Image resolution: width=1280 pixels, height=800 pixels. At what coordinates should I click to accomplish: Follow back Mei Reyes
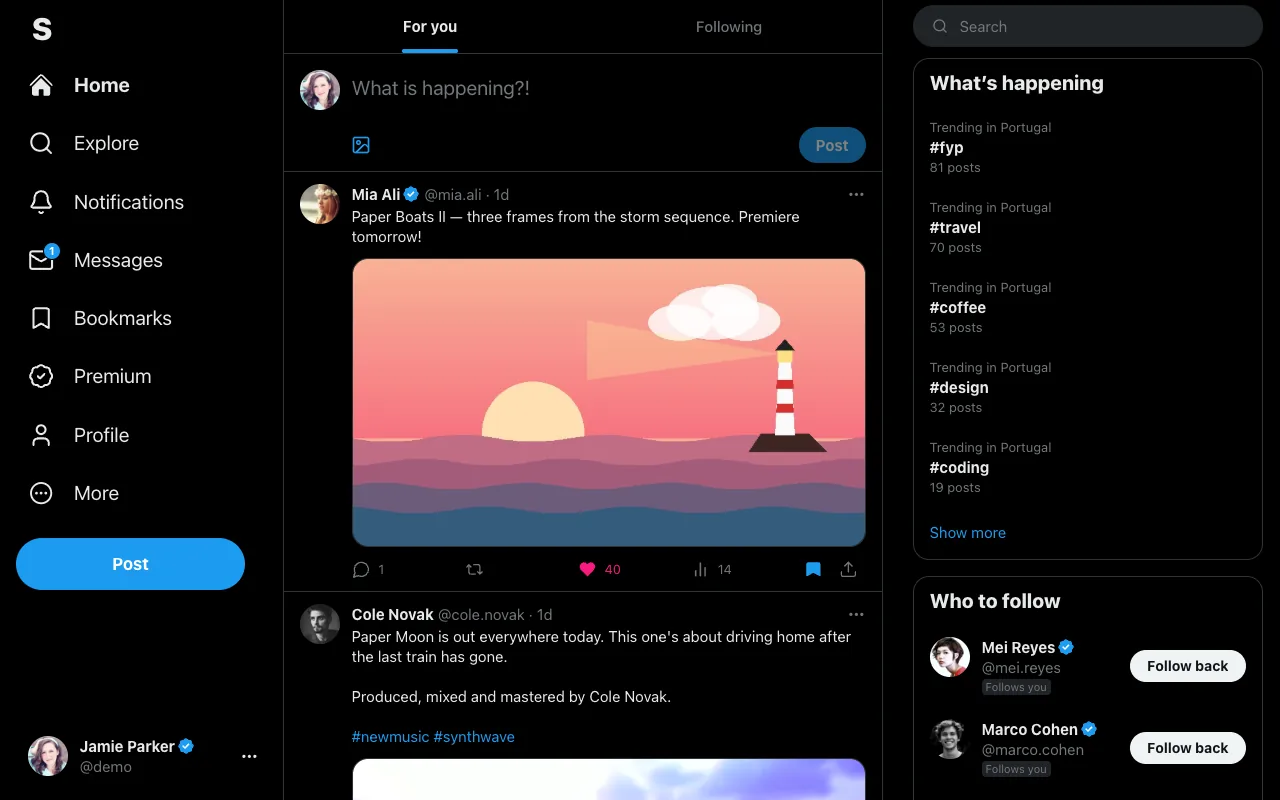coord(1188,666)
